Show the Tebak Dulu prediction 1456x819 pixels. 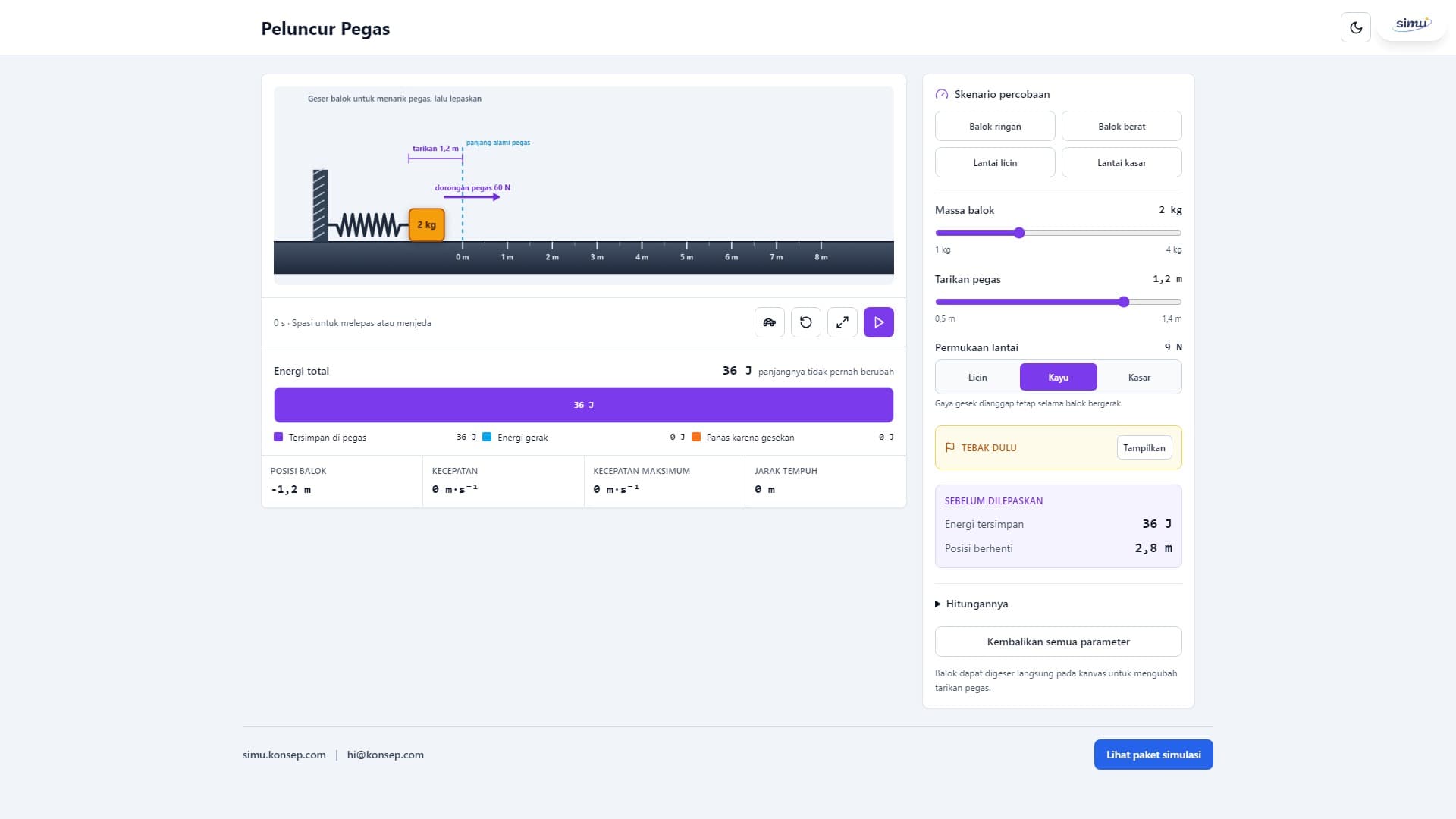pos(1144,447)
